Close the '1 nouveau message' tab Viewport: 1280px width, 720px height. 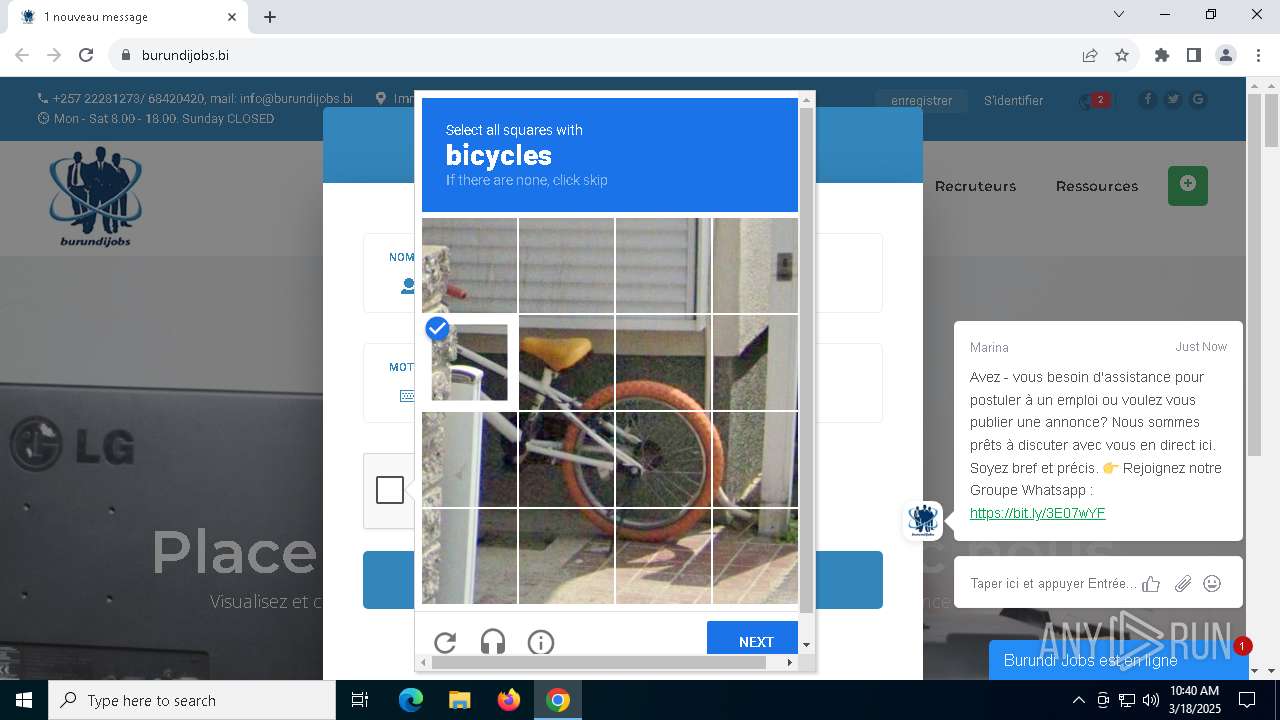[232, 17]
